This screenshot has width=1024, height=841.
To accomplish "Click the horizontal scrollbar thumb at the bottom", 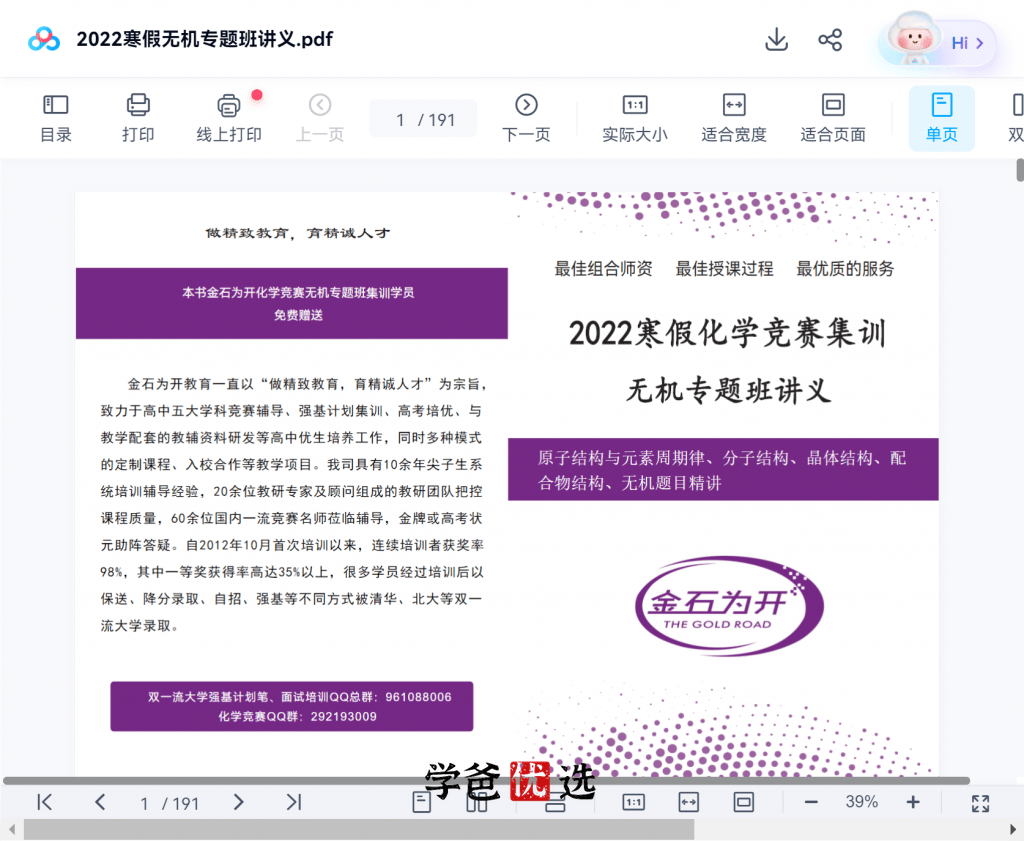I will [359, 830].
